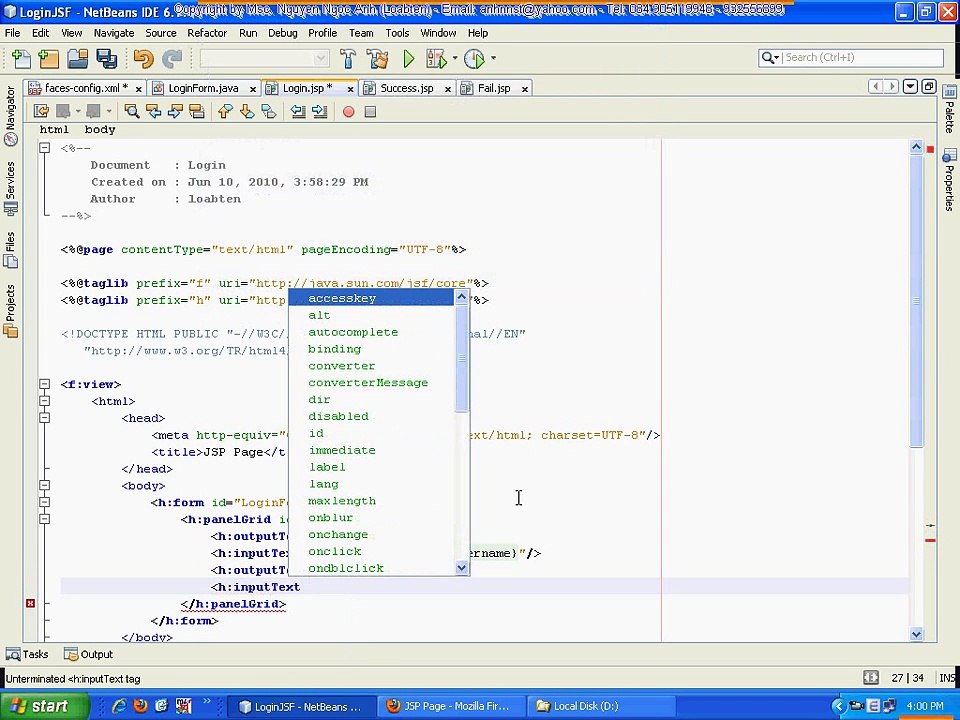The image size is (960, 720).
Task: Click the New Project toolbar icon
Action: click(x=48, y=59)
